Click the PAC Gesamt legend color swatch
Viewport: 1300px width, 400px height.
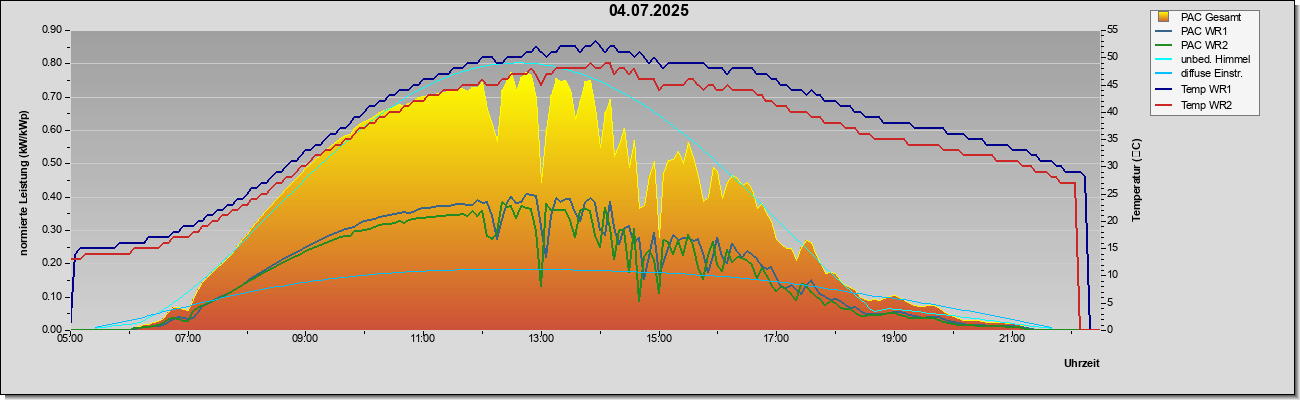(1164, 17)
